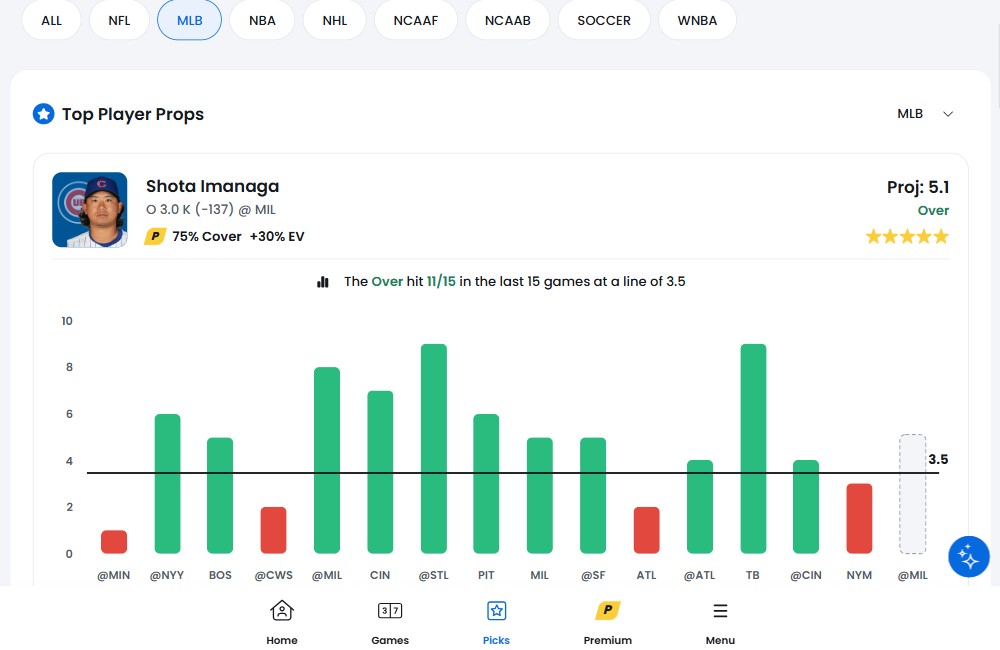The height and width of the screenshot is (650, 1000).
Task: Toggle the NFL league filter
Action: point(119,20)
